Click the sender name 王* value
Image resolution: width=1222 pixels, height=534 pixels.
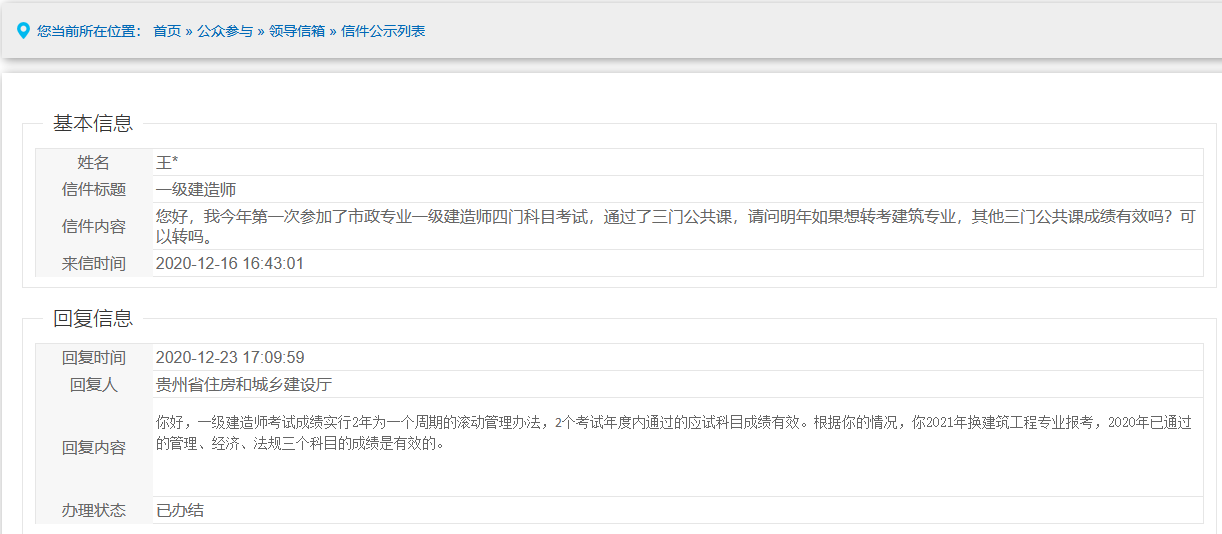coord(167,163)
